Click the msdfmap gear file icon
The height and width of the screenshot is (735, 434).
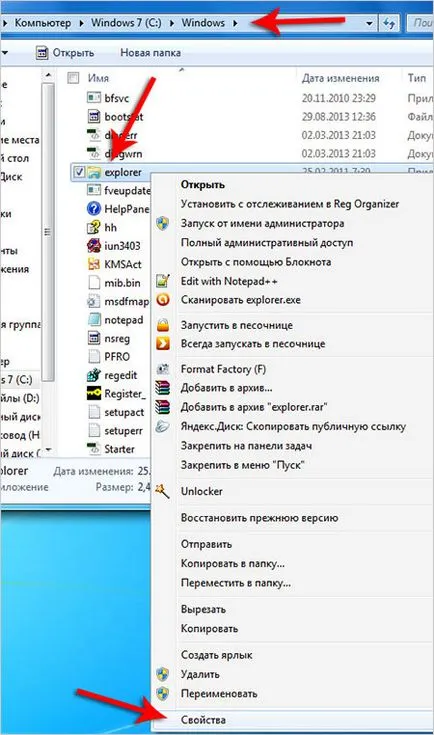click(94, 301)
